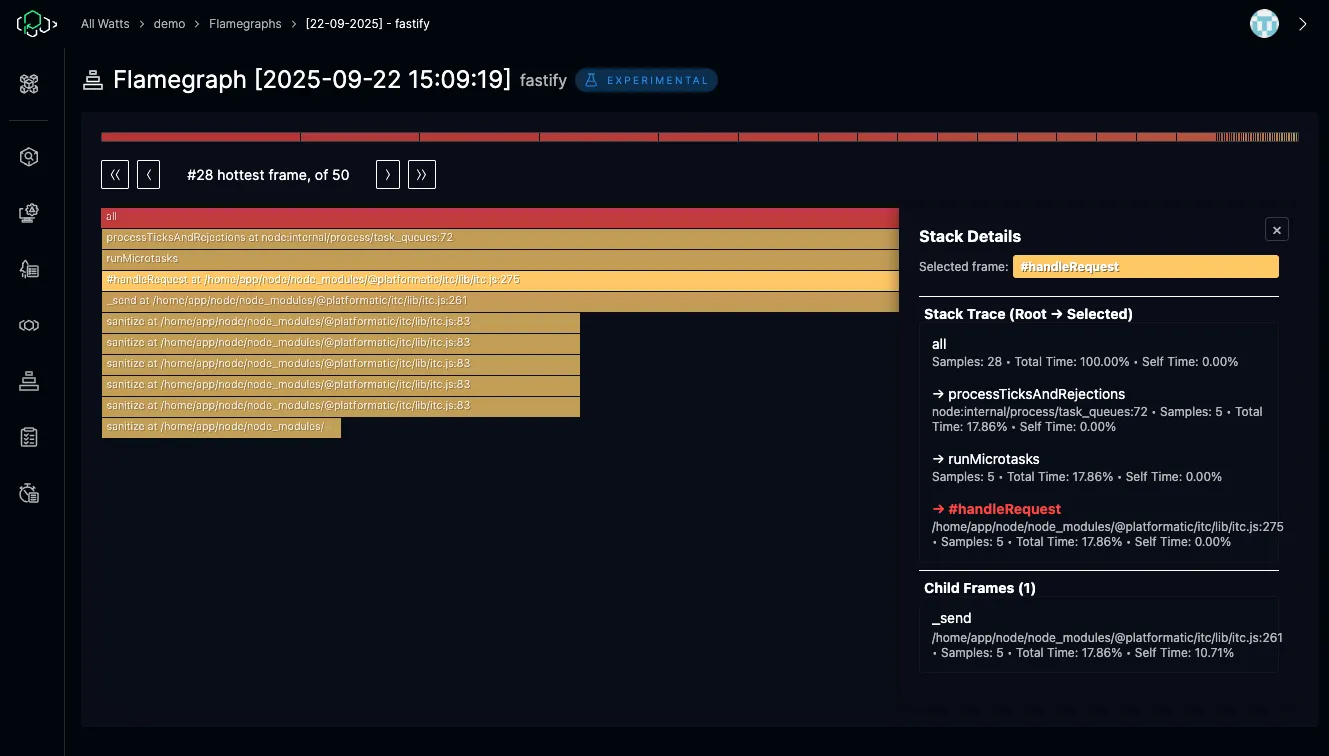Navigate to All Watts breadcrumb
The height and width of the screenshot is (756, 1329).
tap(105, 24)
